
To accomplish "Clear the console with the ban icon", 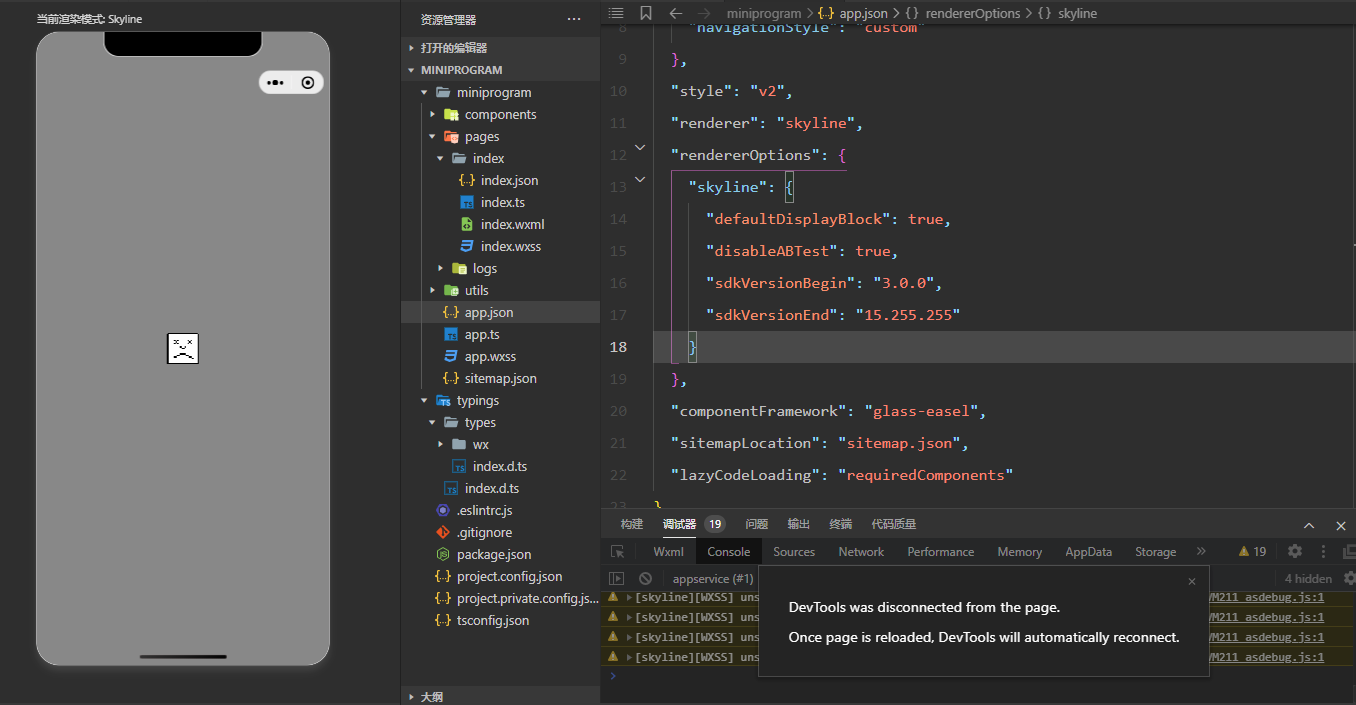I will pyautogui.click(x=646, y=579).
